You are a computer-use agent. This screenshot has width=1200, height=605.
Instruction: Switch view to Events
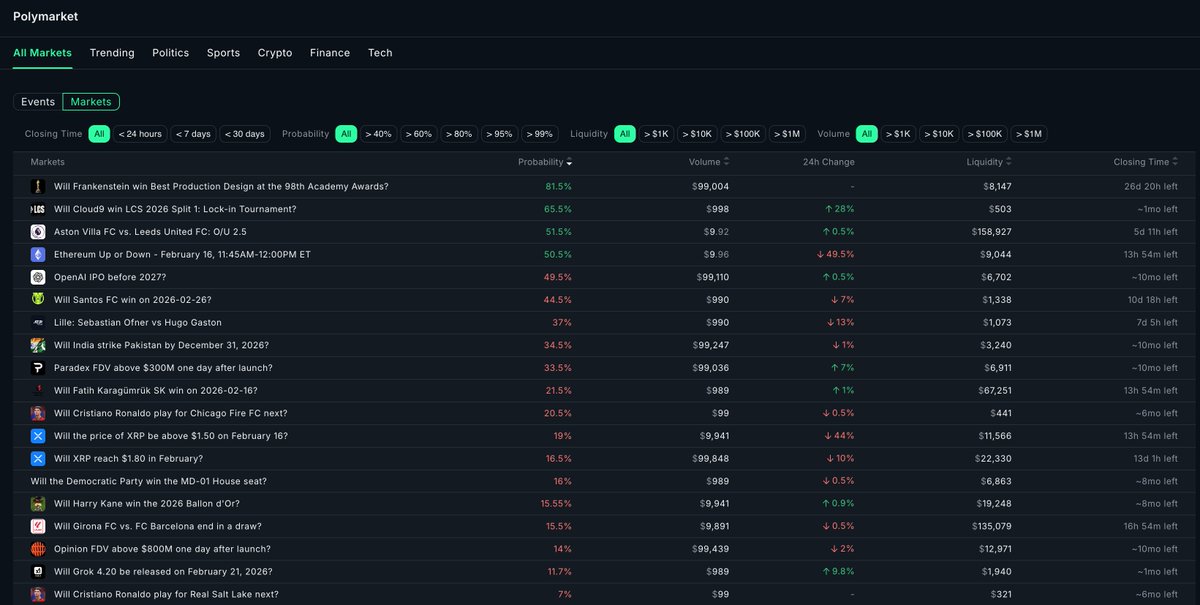(38, 102)
